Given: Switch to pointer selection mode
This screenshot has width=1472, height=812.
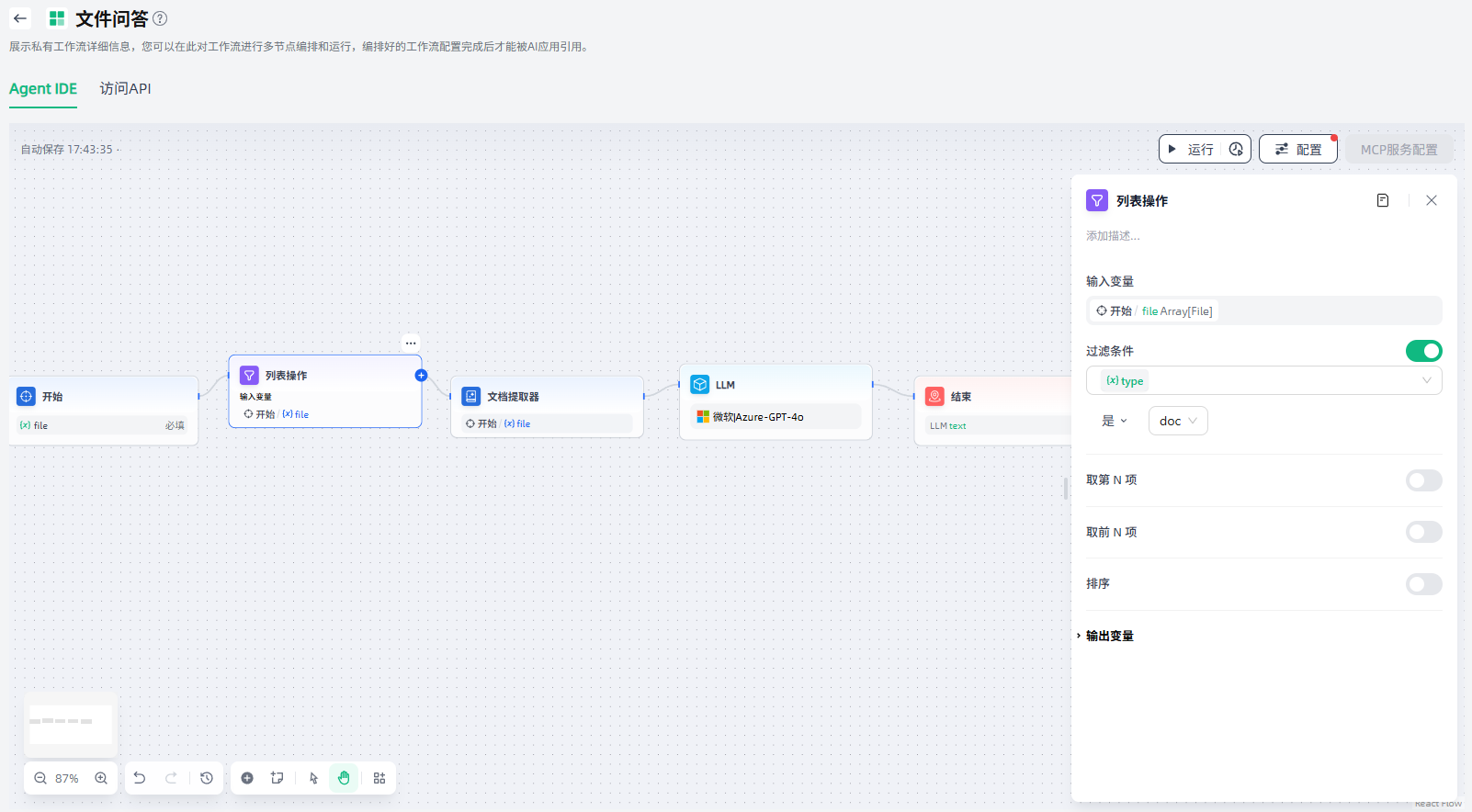Looking at the screenshot, I should click(x=313, y=778).
